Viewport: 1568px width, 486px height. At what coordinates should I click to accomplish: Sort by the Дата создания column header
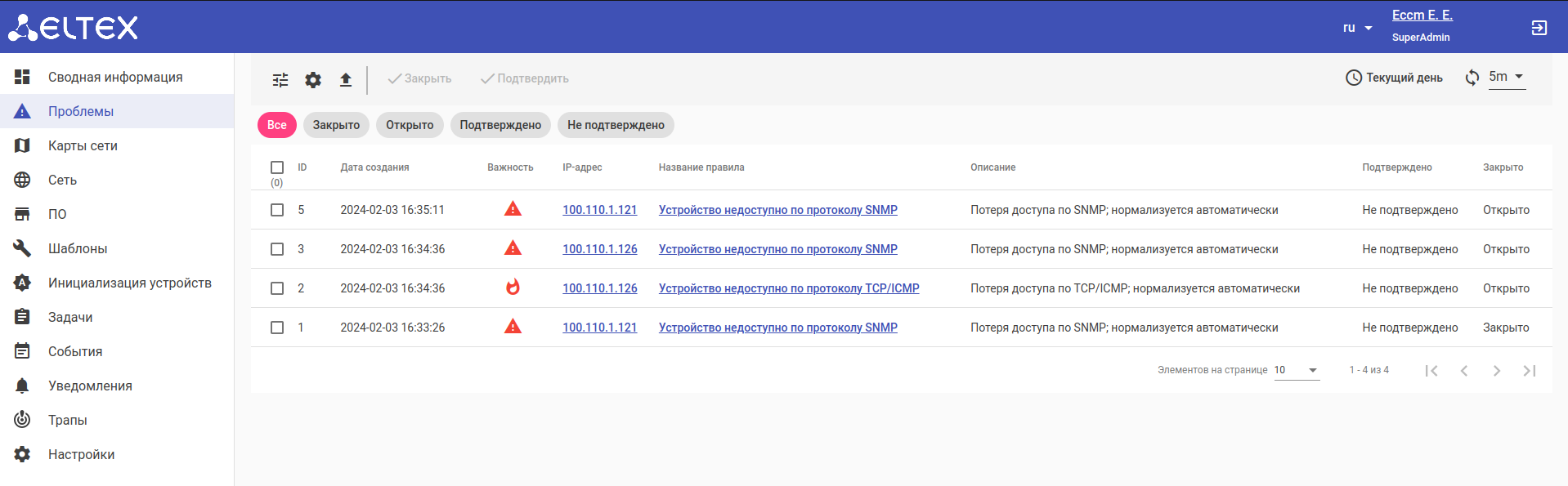(374, 167)
